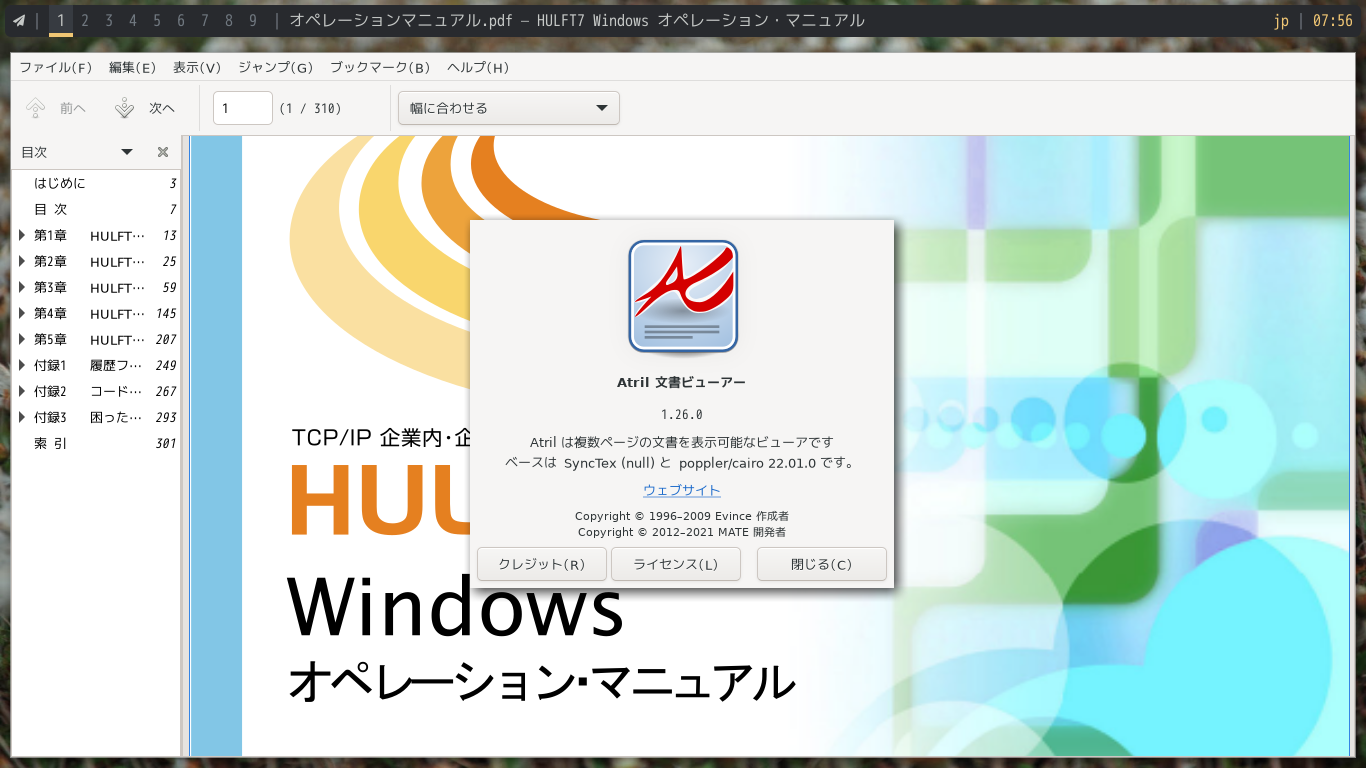This screenshot has height=768, width=1366.
Task: Open the ブックマーク(B) menu
Action: click(x=380, y=67)
